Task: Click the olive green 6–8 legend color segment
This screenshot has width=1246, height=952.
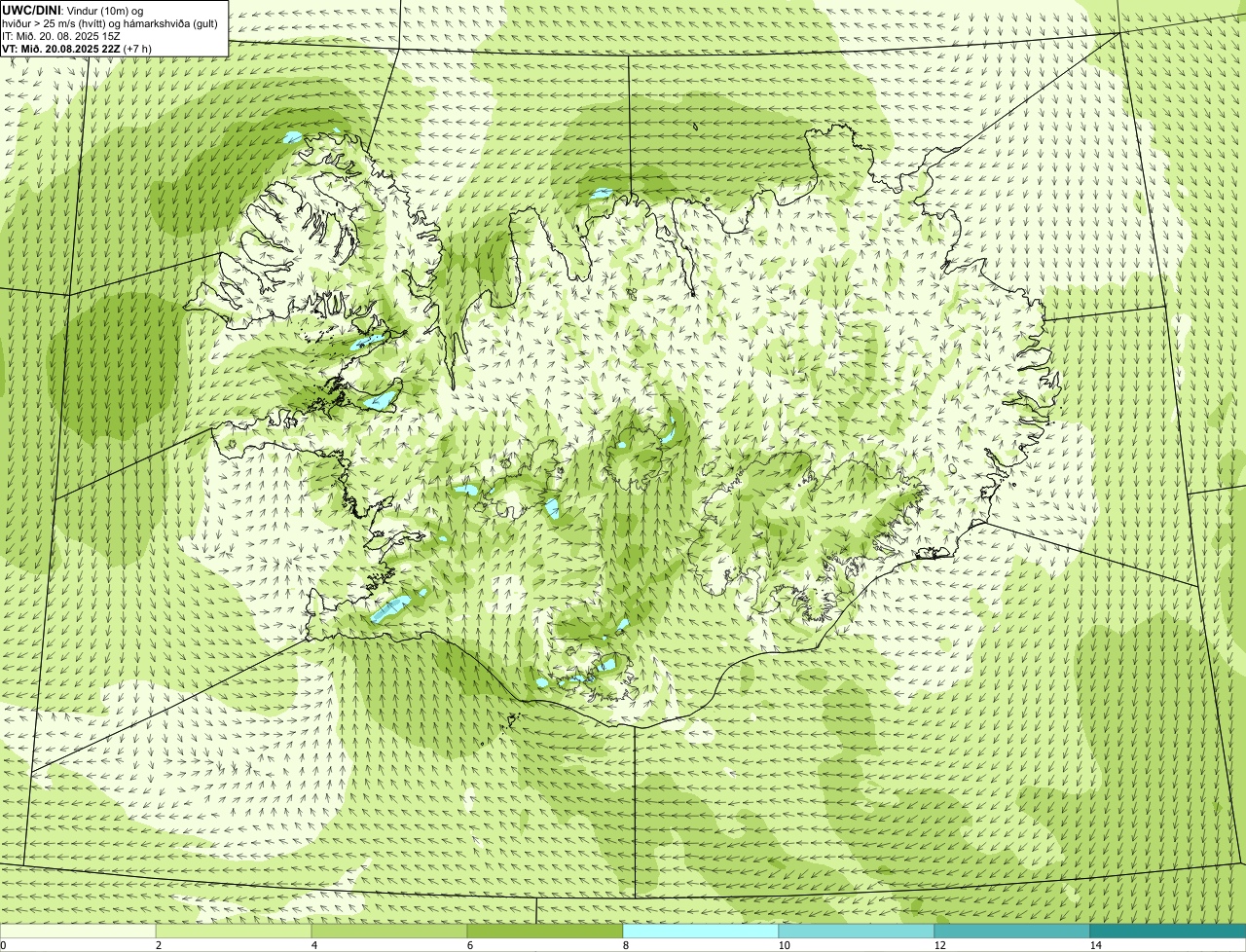Action: [x=545, y=931]
